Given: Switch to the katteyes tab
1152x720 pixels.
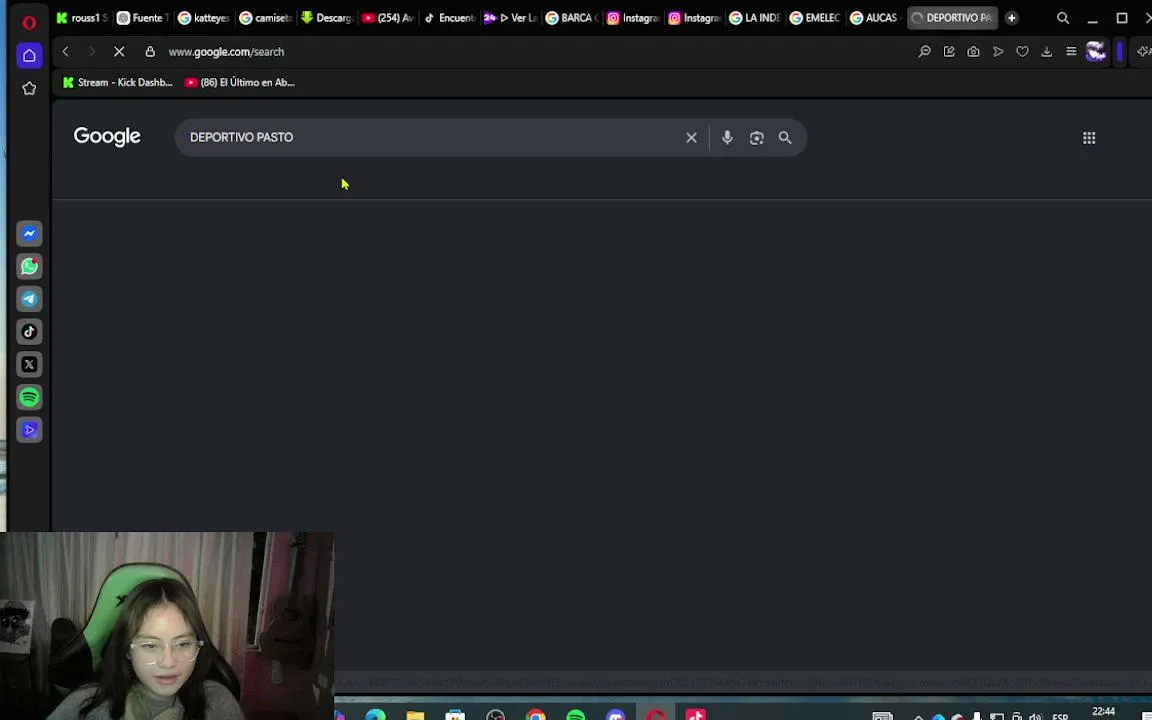Looking at the screenshot, I should 204,18.
